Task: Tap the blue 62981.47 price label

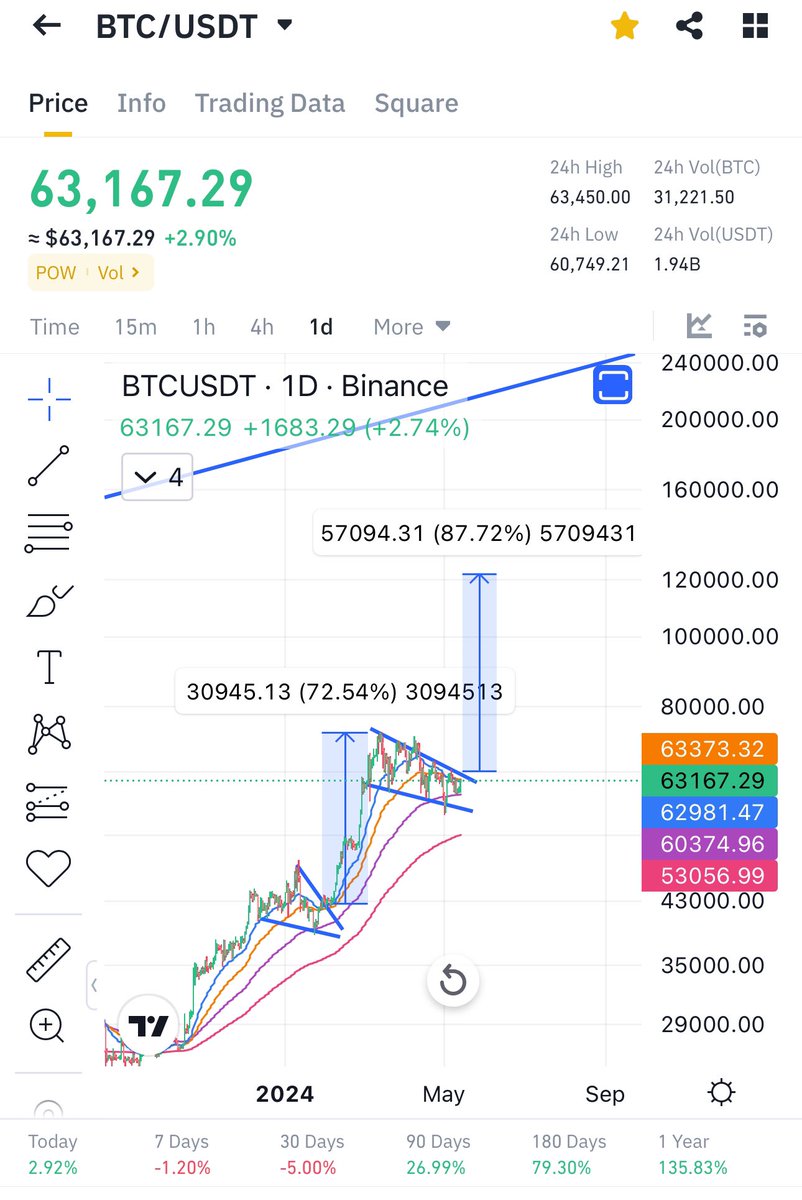Action: (x=711, y=813)
